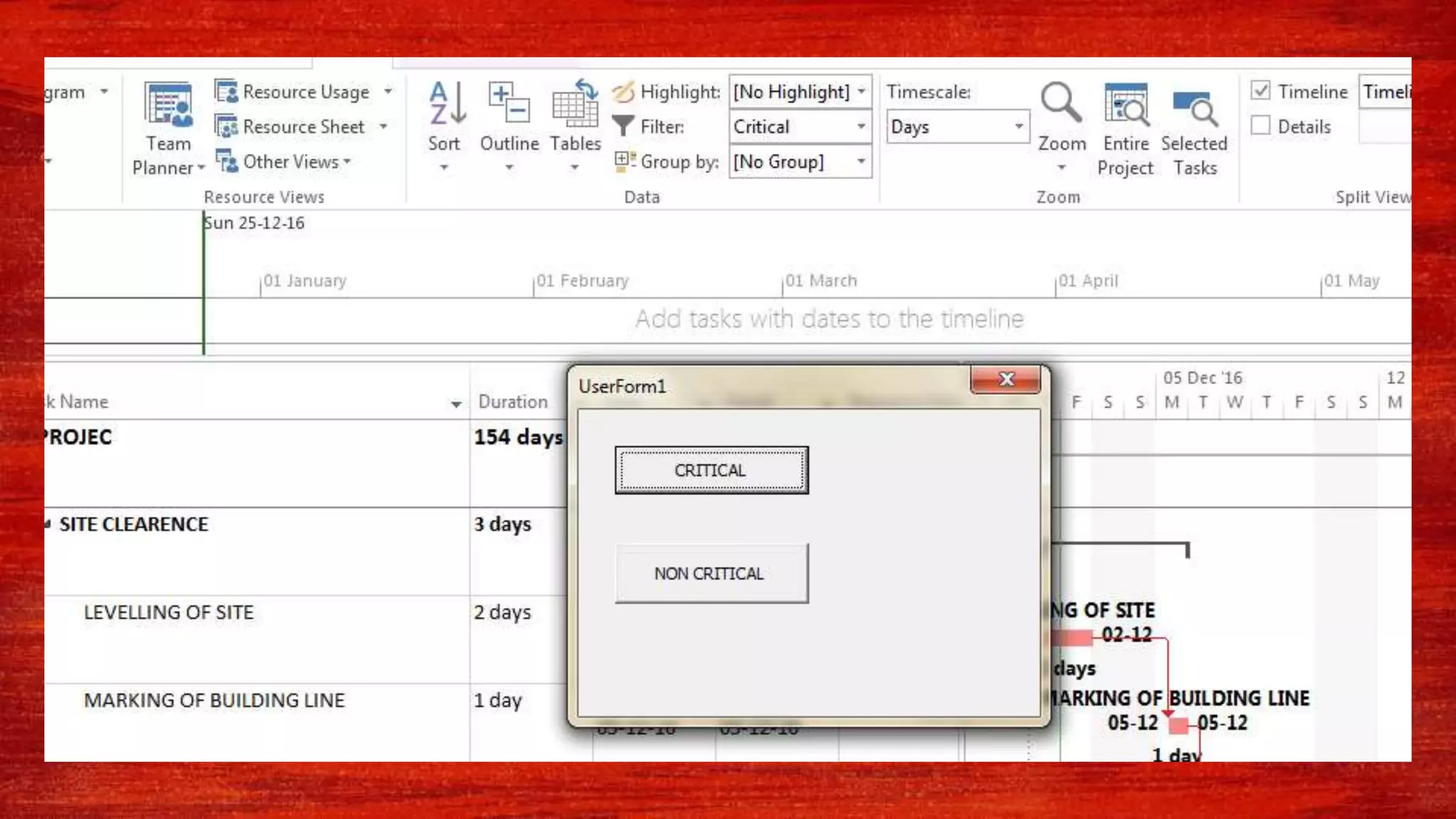
Task: Uncheck the Timeline checkbox
Action: (x=1260, y=91)
